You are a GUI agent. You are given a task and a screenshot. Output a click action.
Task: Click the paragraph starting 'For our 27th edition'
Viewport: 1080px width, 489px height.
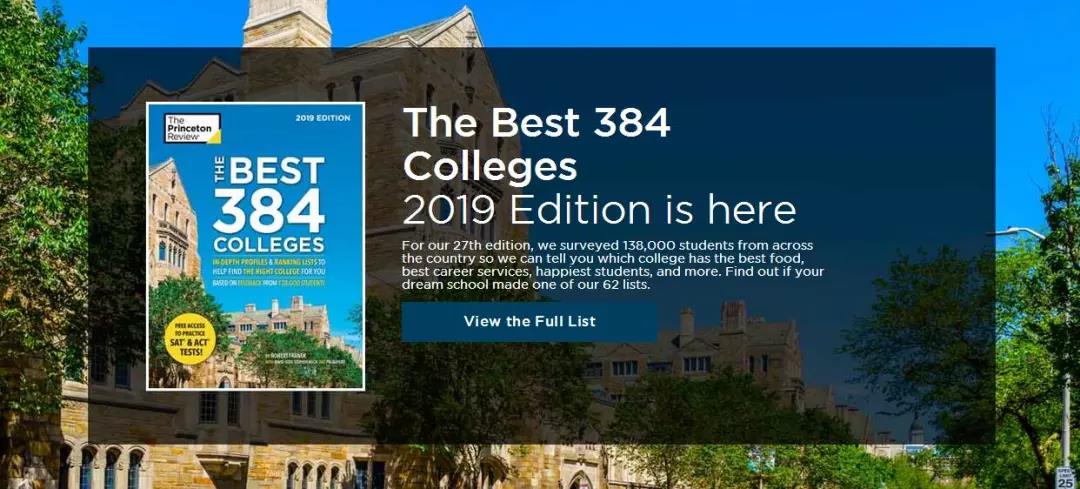(x=613, y=265)
